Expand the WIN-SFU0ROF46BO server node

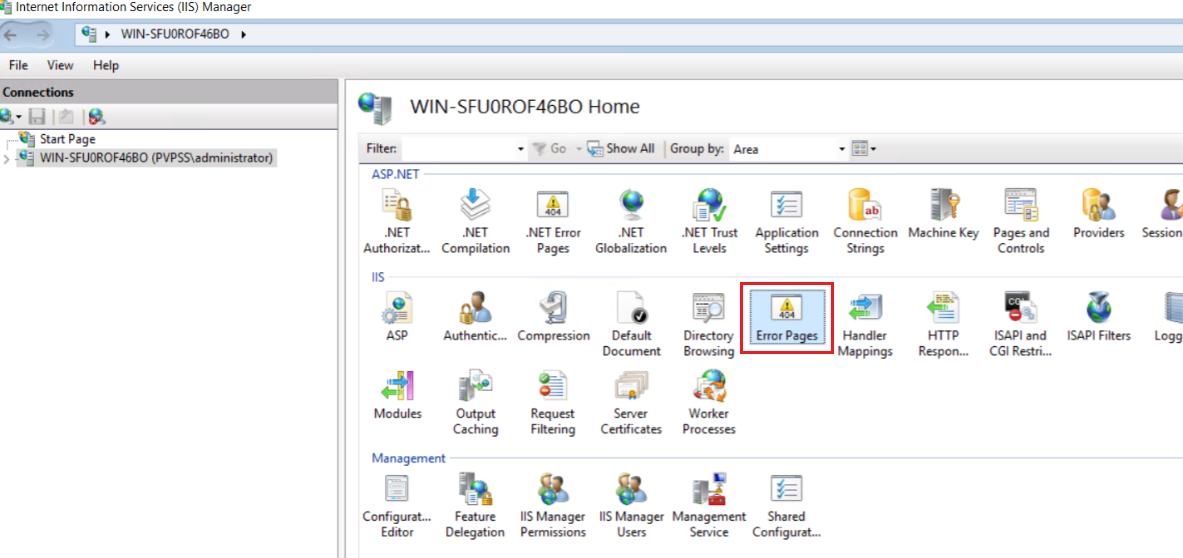coord(8,158)
